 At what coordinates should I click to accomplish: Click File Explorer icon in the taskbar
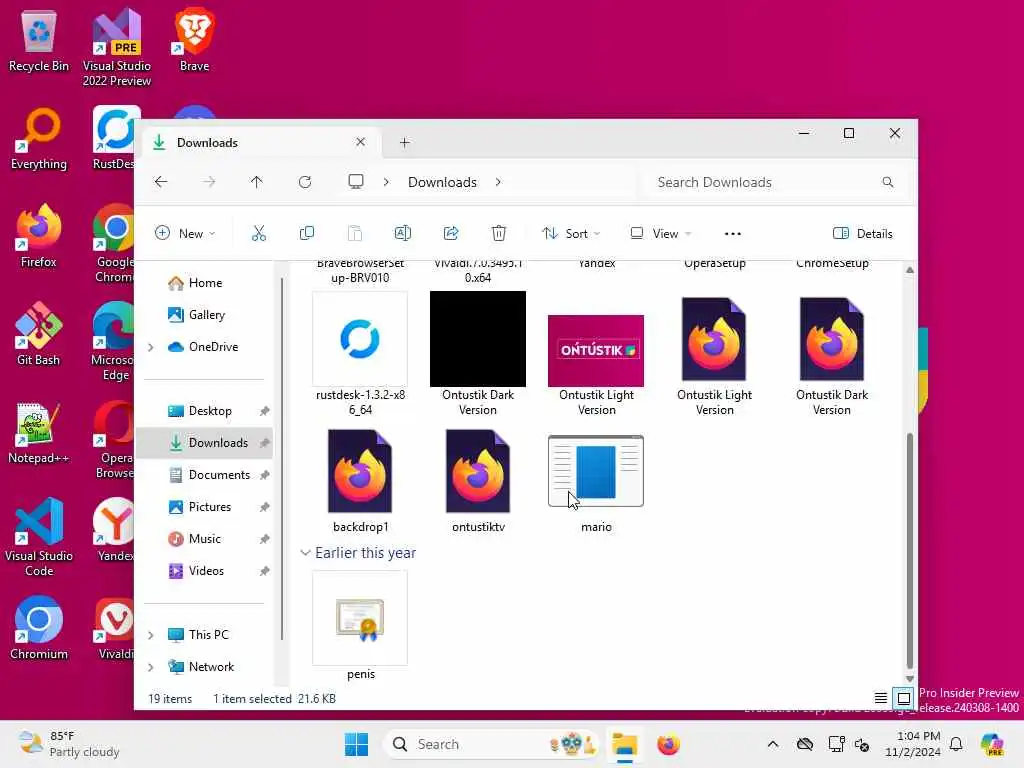[x=624, y=744]
